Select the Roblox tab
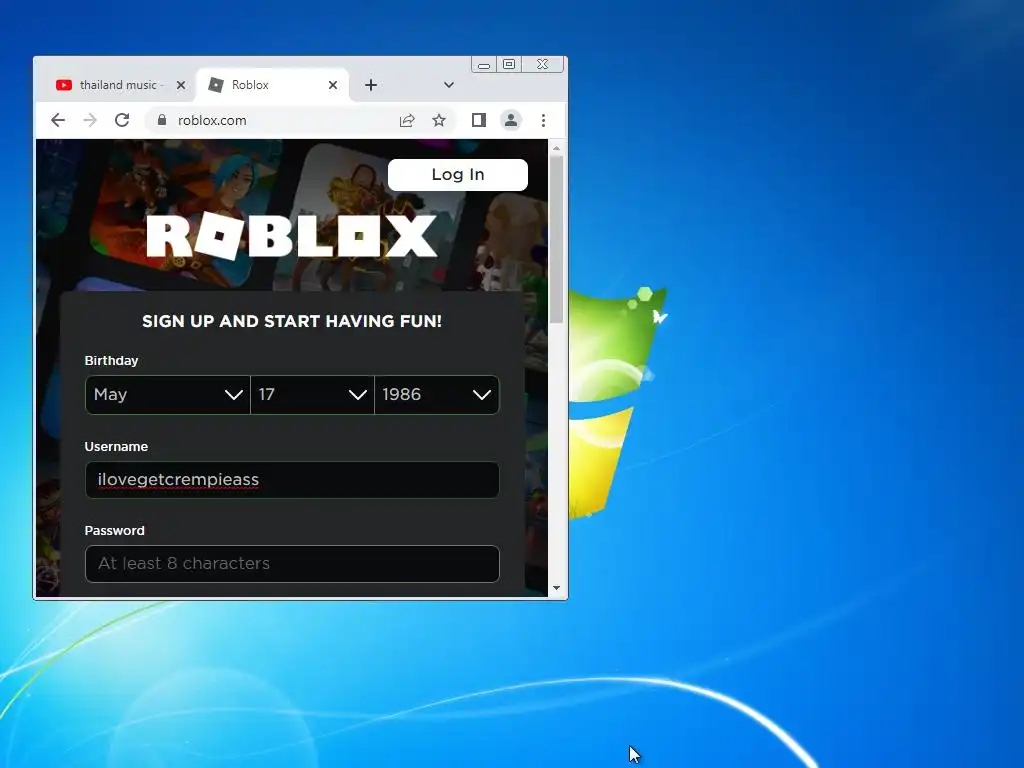Screen dimensions: 1024x768 coord(271,85)
